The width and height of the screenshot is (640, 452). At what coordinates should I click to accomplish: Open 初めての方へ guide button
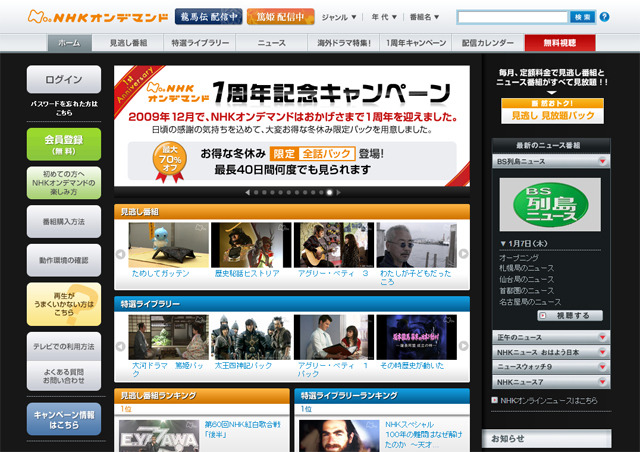(64, 183)
